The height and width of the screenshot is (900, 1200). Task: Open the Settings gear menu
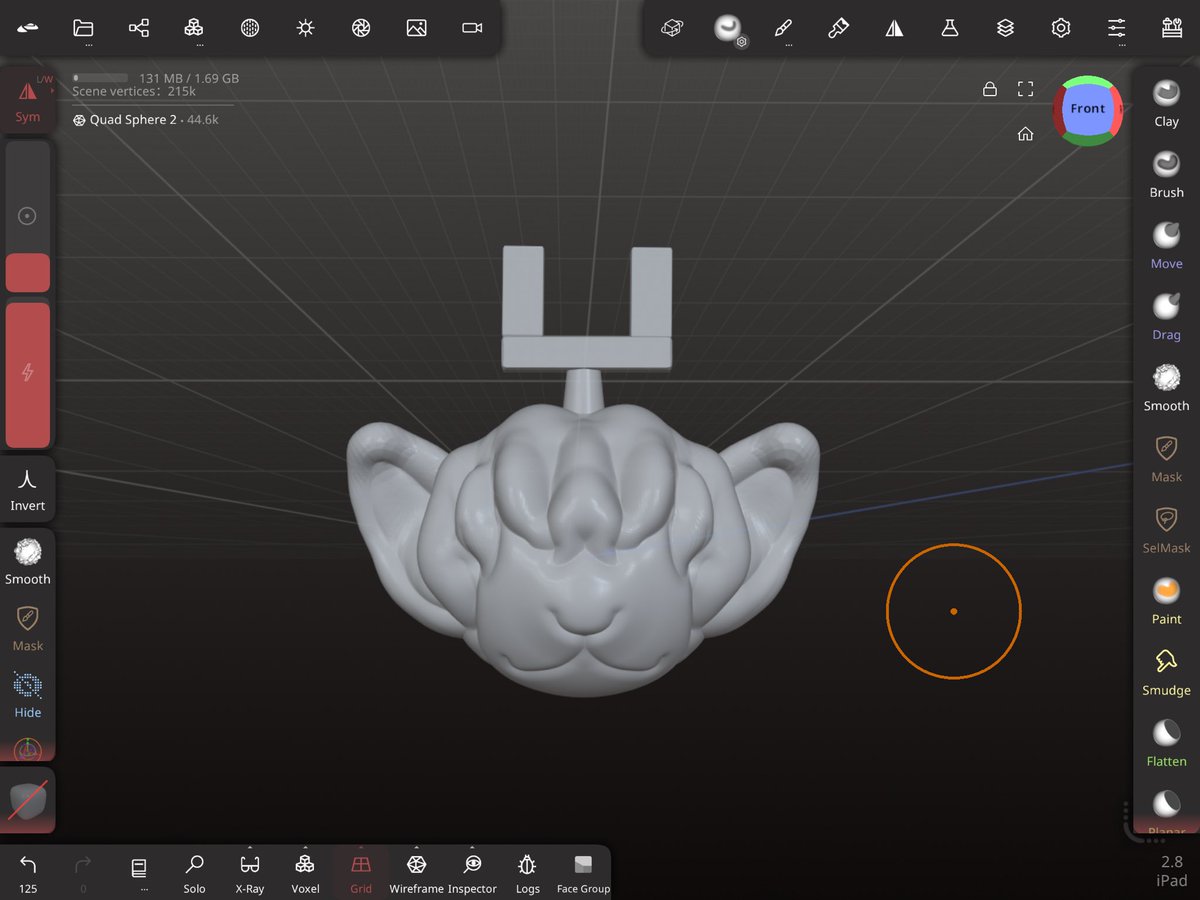point(1061,28)
